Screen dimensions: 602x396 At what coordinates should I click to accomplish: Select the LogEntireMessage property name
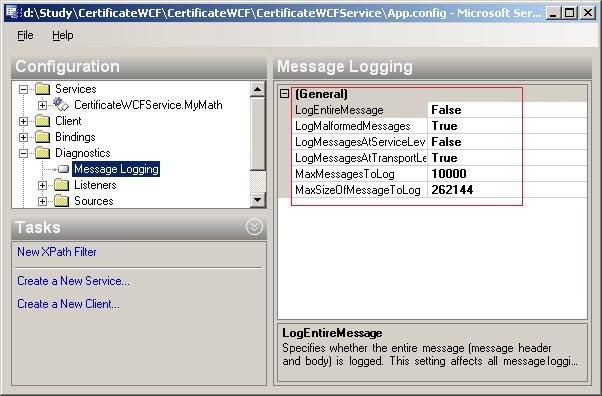(339, 110)
